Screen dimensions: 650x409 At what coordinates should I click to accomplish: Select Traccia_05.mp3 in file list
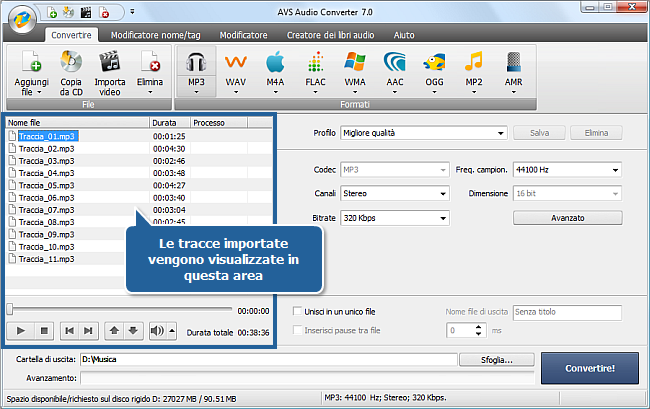[46, 185]
